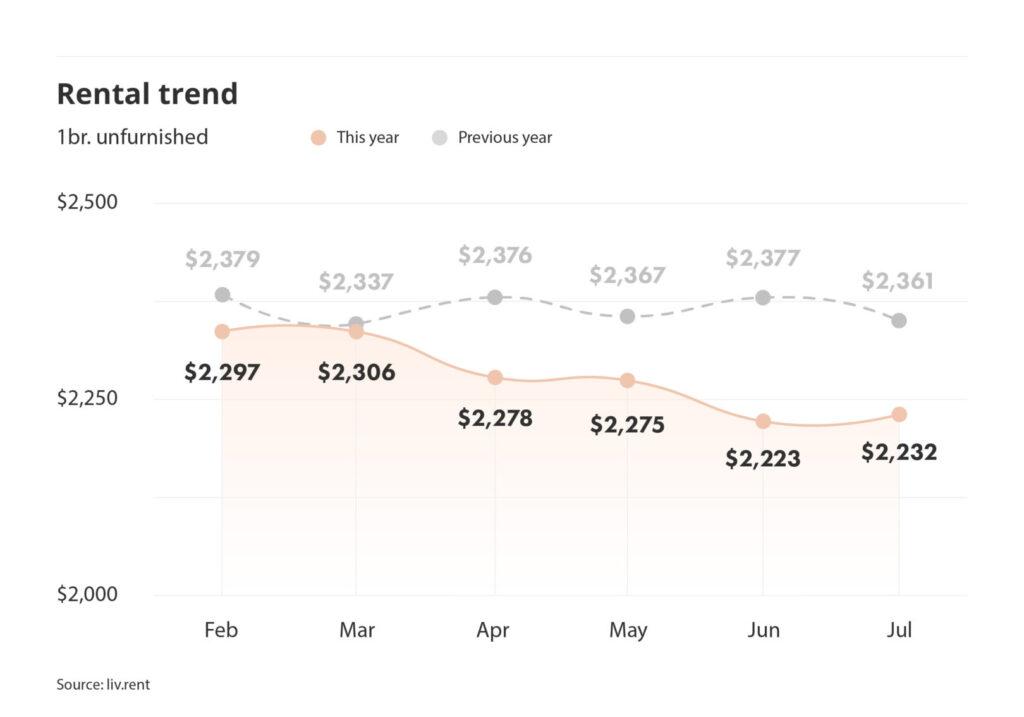This screenshot has width=1024, height=717.
Task: Select previous year Apr $2,376 gray point
Action: (494, 297)
